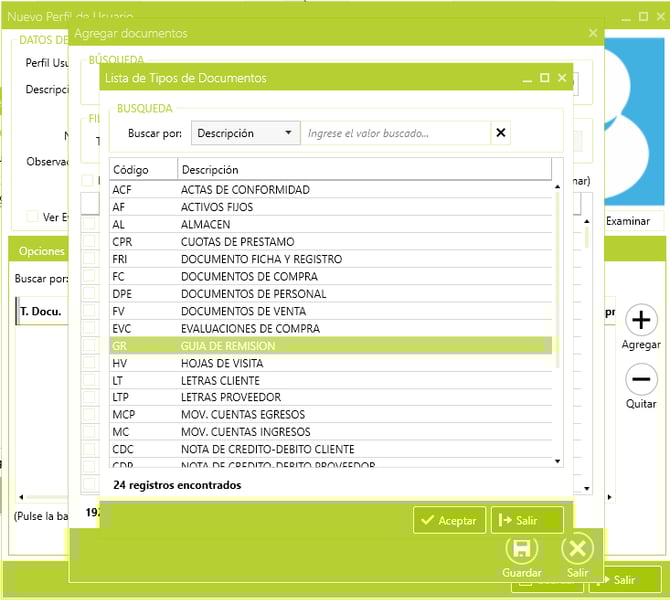This screenshot has width=670, height=604.
Task: Sort by the Código column header
Action: point(143,169)
